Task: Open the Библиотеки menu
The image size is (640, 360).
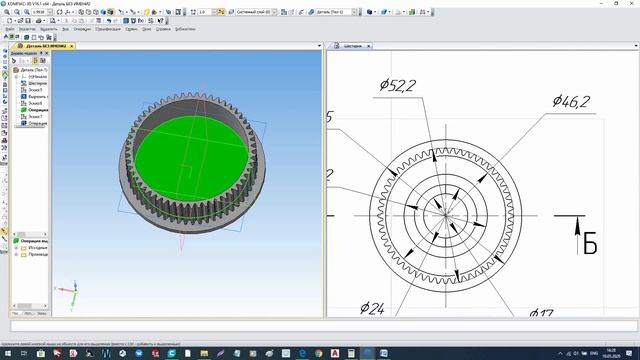Action: click(x=185, y=29)
